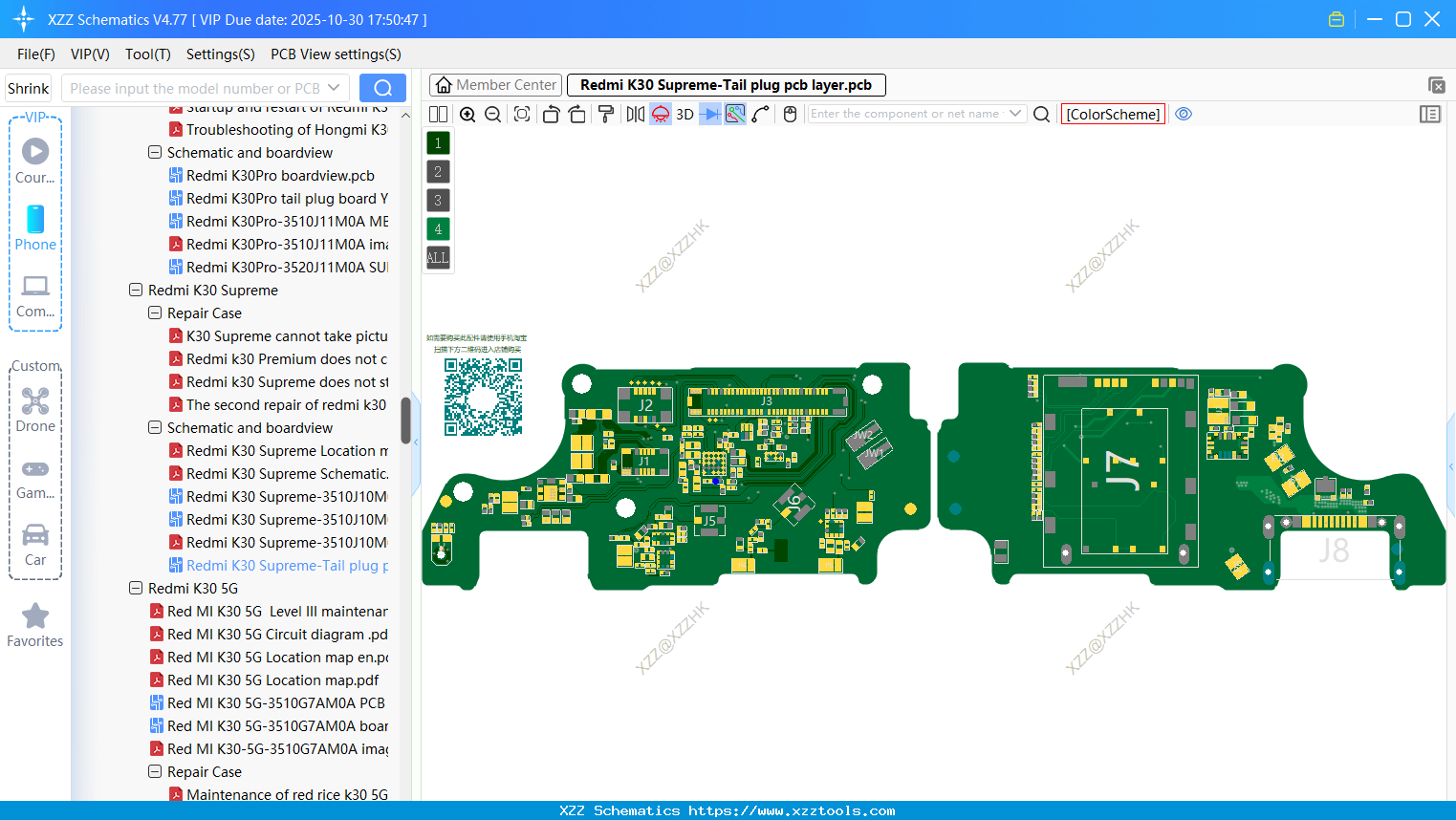Image resolution: width=1456 pixels, height=820 pixels.
Task: Open the Tool(T) menu
Action: click(148, 54)
